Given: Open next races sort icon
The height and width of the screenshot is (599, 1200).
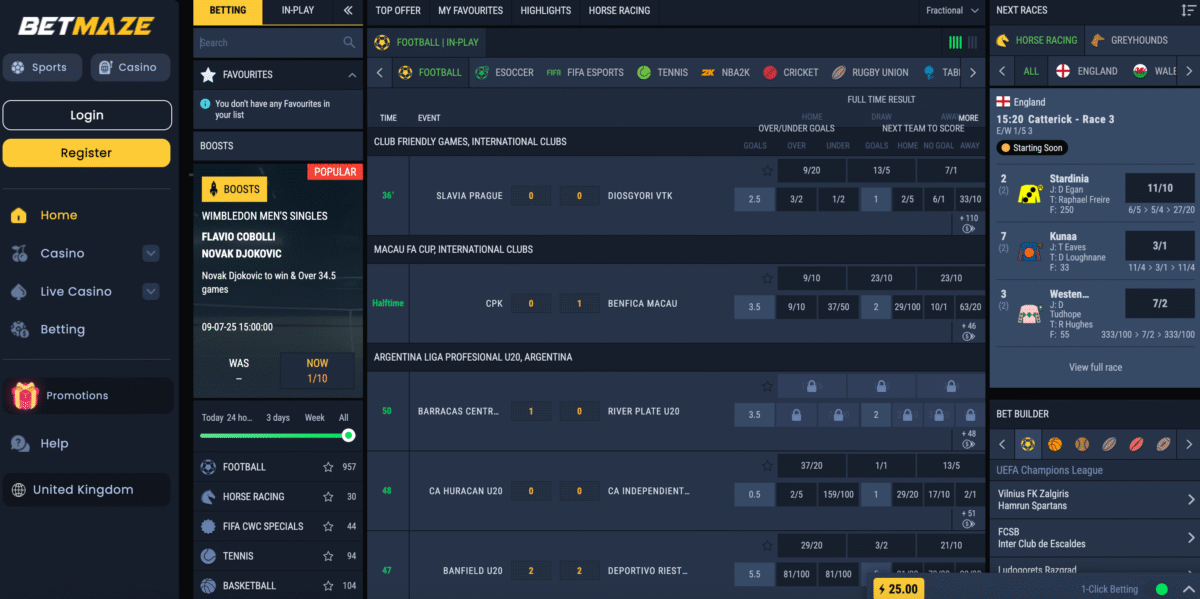Looking at the screenshot, I should click(x=1188, y=10).
